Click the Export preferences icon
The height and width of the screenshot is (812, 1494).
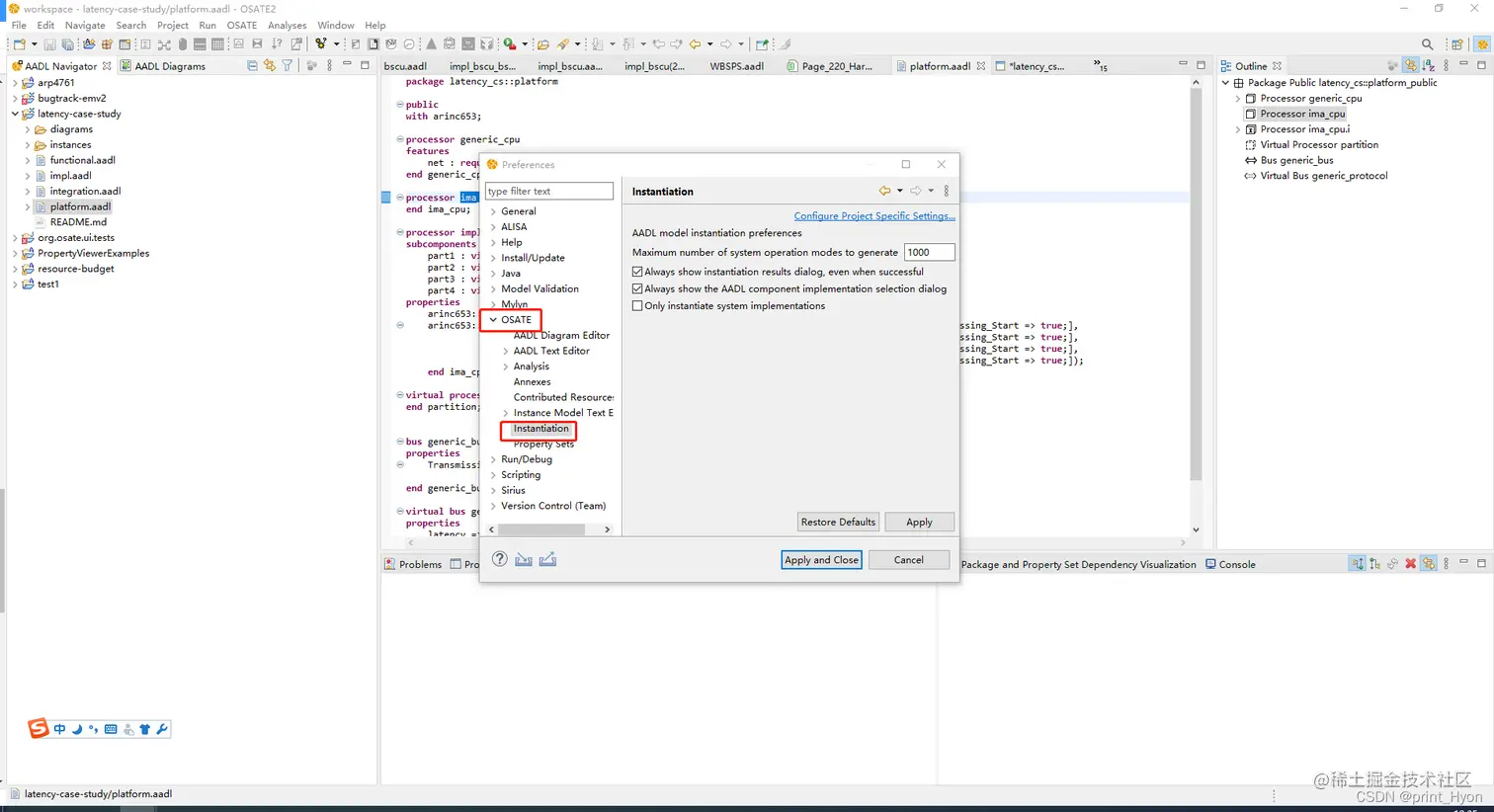[x=547, y=559]
